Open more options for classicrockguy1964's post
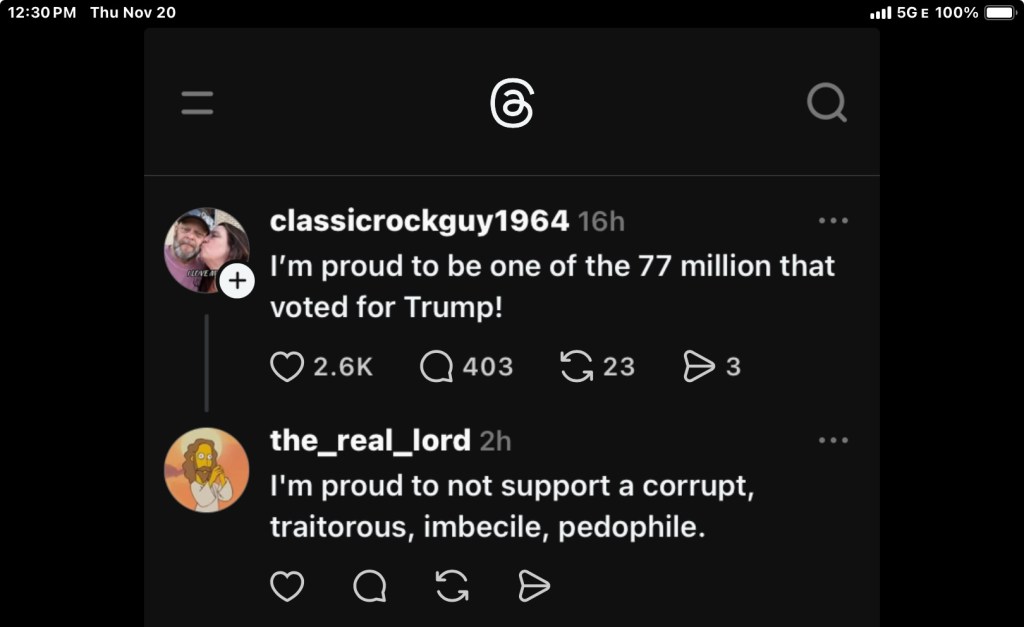Viewport: 1024px width, 627px height. coord(833,221)
